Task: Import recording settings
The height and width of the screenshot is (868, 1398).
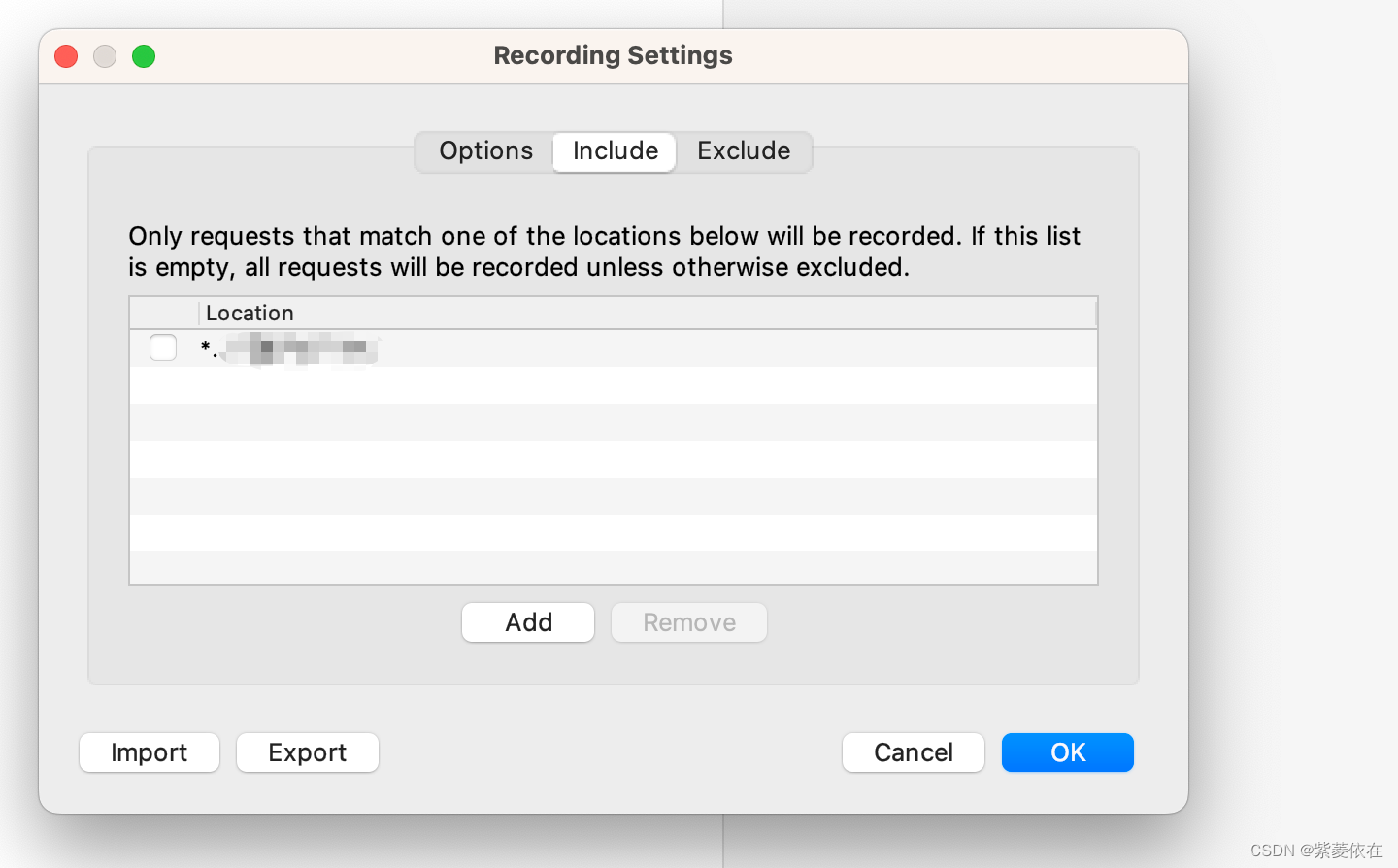Action: point(150,752)
